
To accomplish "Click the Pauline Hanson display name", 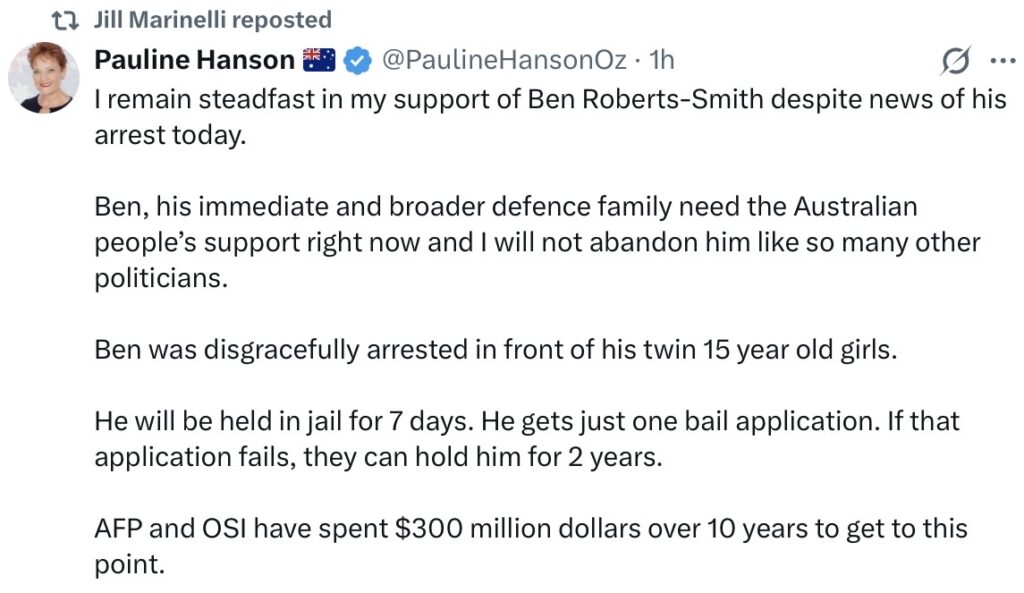I will click(194, 60).
